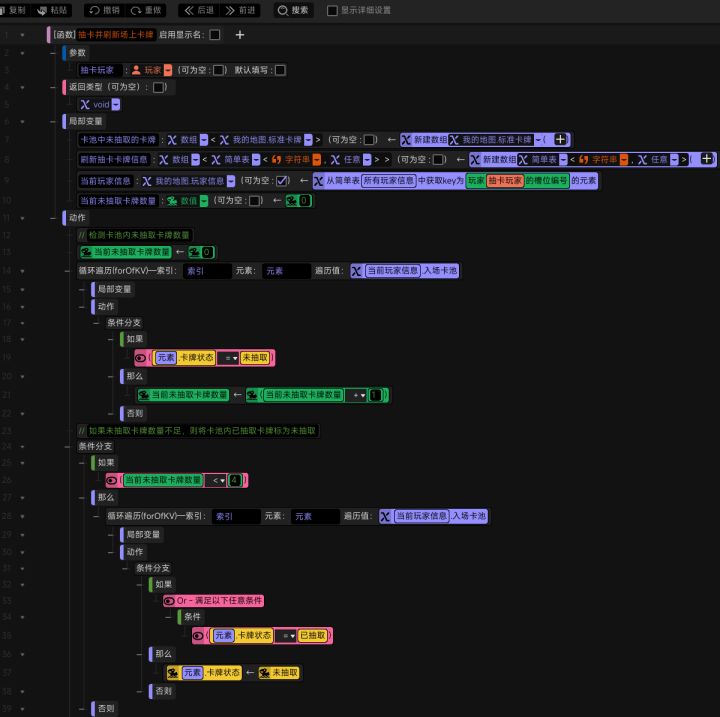The height and width of the screenshot is (717, 720).
Task: Click the 后退 back arrows icon
Action: pyautogui.click(x=189, y=10)
